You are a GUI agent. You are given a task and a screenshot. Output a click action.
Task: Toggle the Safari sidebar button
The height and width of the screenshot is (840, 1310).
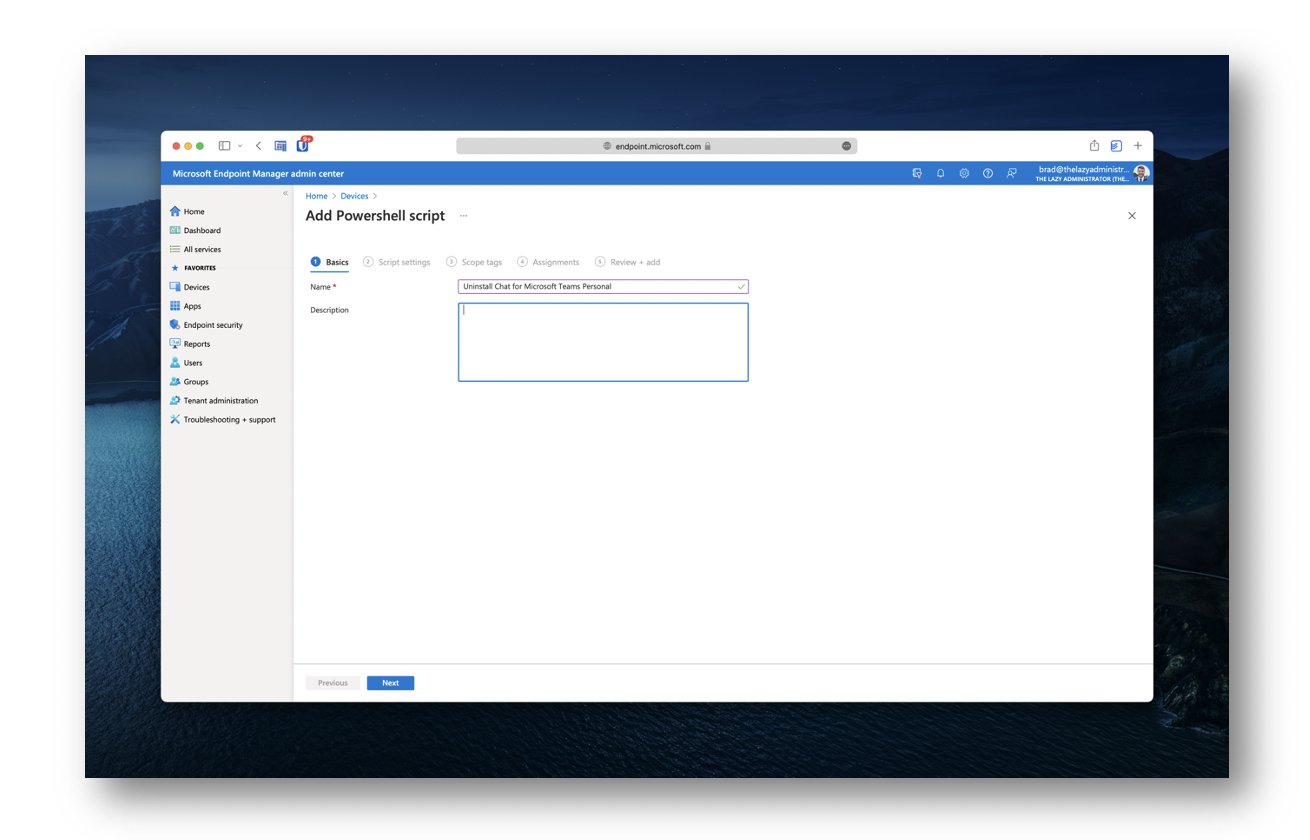[x=224, y=146]
